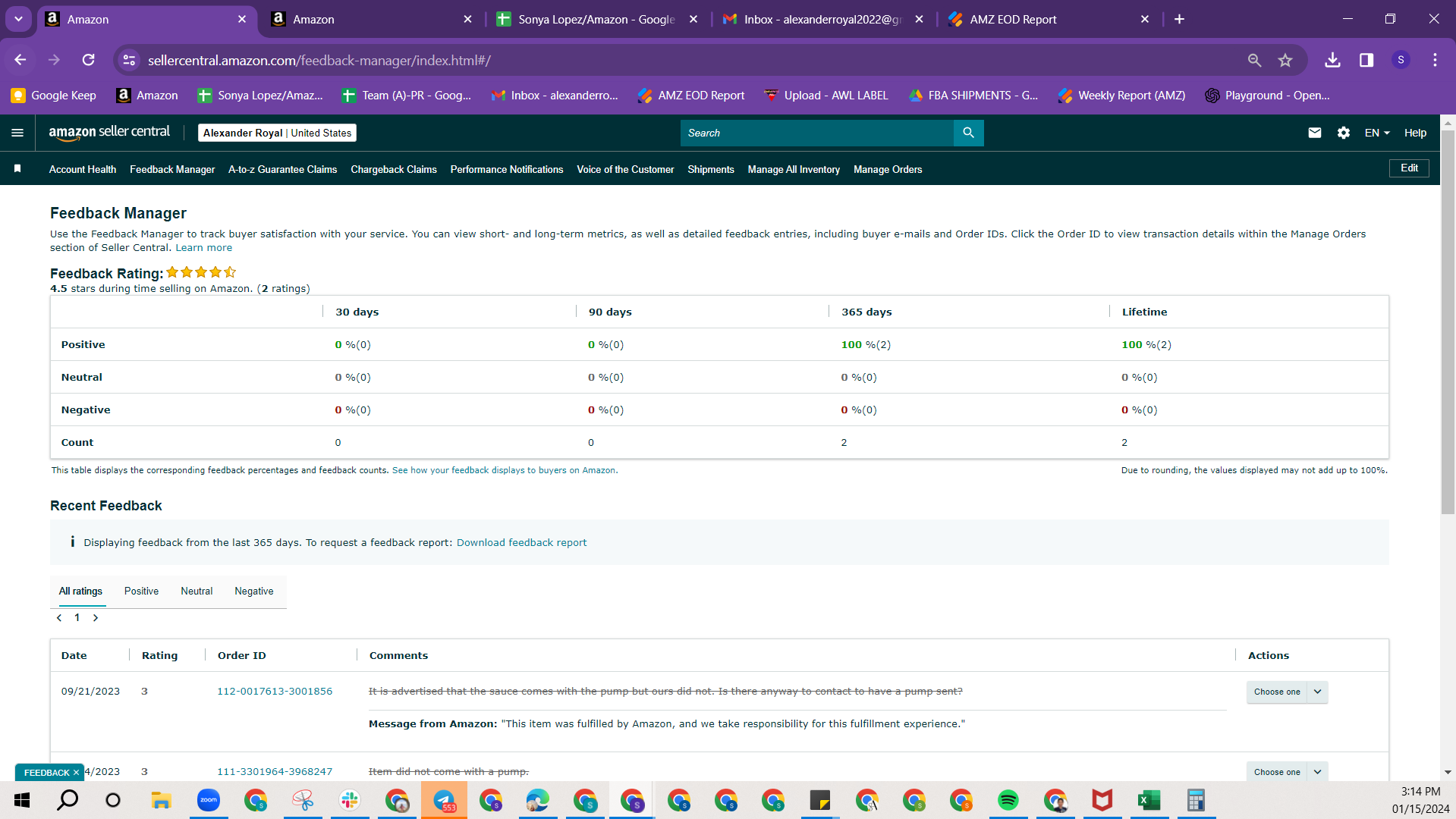Open File Explorer from the taskbar
The height and width of the screenshot is (819, 1456).
click(x=161, y=800)
